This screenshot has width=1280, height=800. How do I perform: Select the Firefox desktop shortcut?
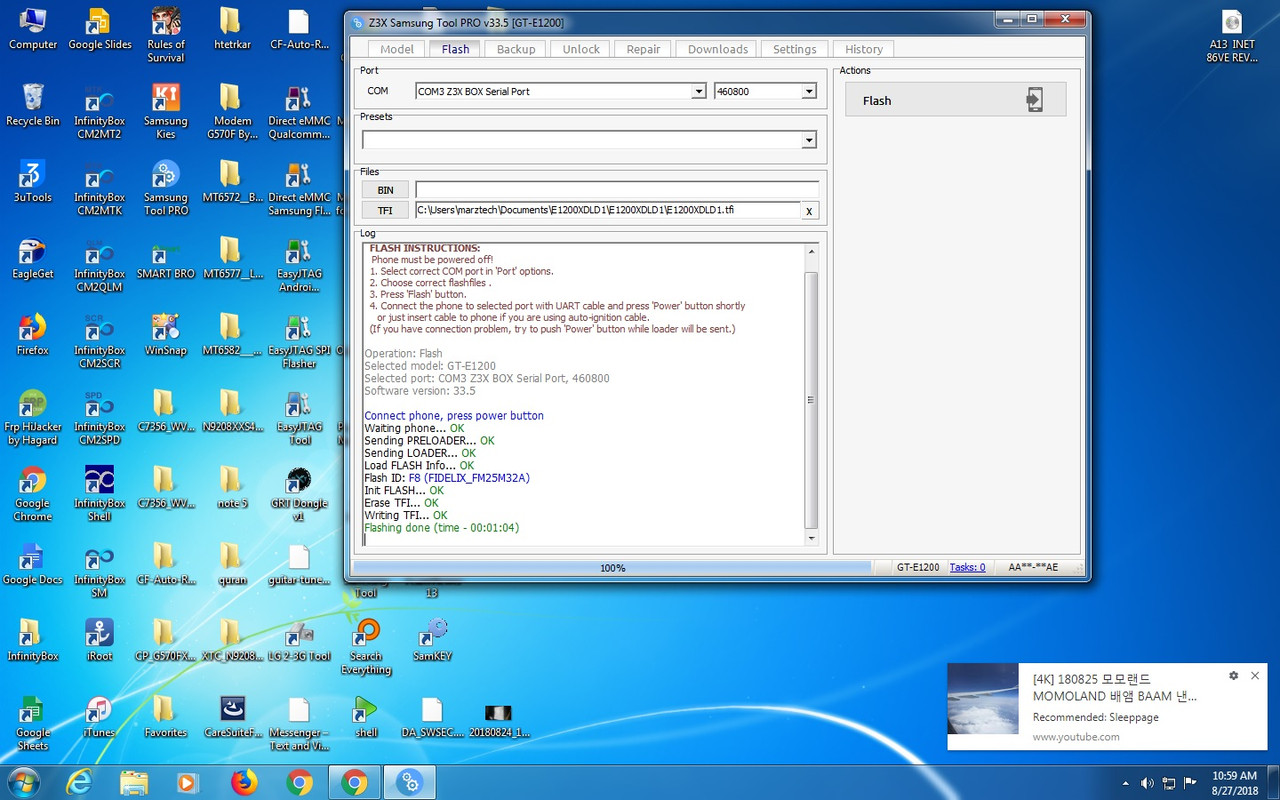(x=33, y=335)
